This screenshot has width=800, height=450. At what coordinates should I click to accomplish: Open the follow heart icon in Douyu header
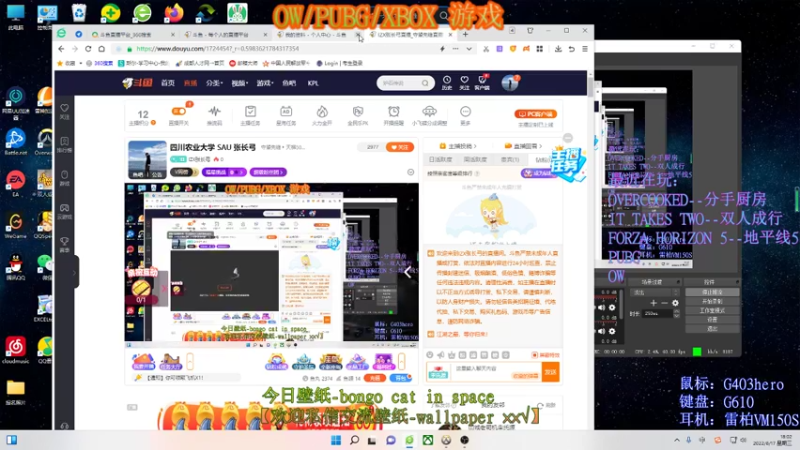(464, 80)
